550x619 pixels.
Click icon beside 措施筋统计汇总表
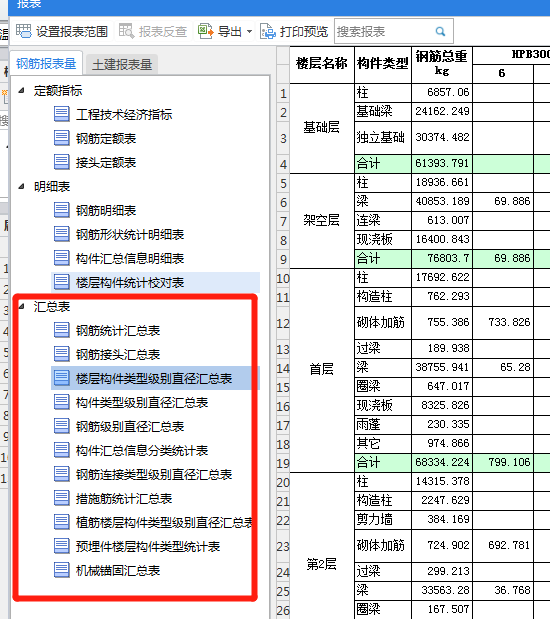point(62,499)
